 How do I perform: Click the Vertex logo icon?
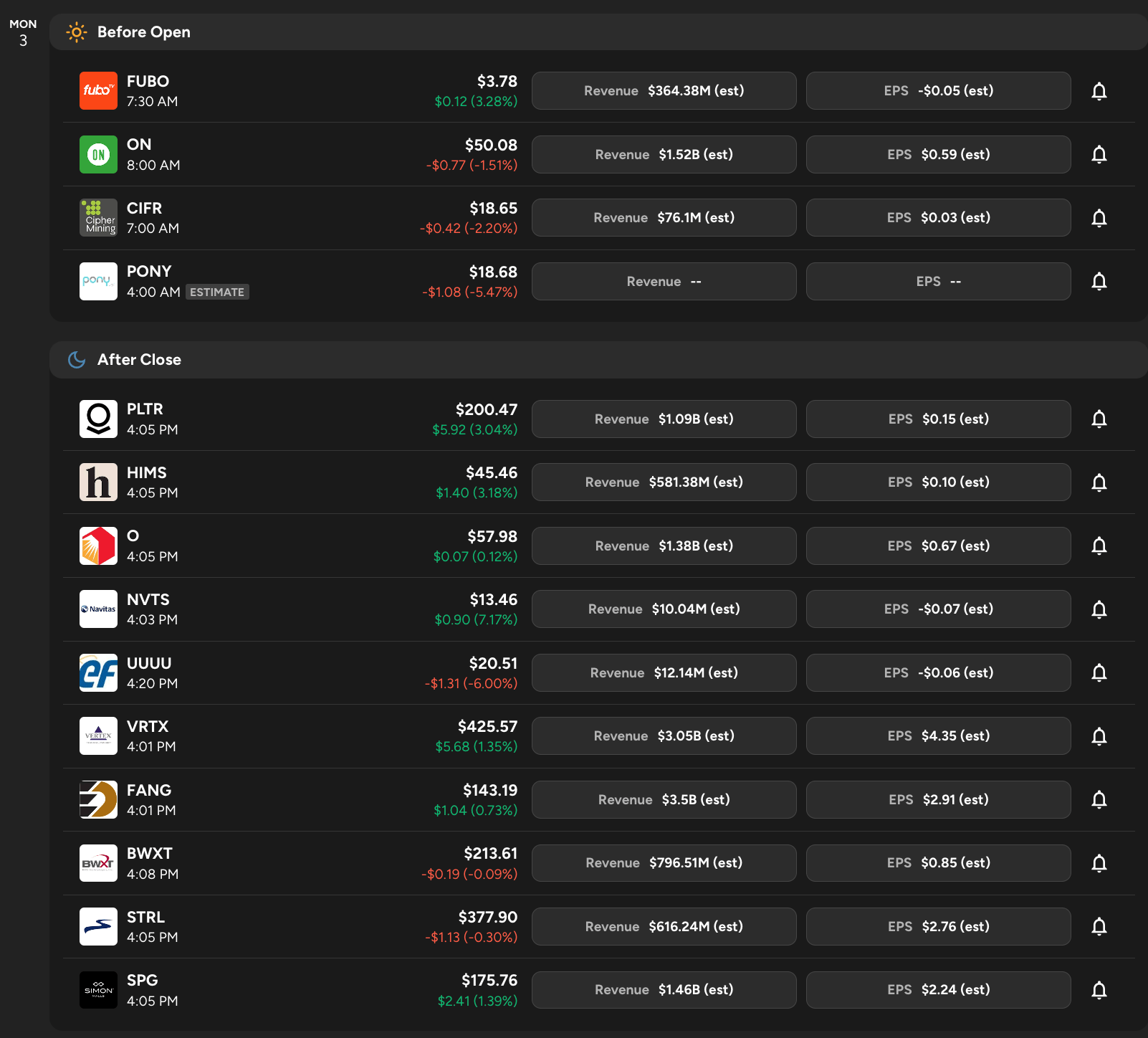click(98, 736)
